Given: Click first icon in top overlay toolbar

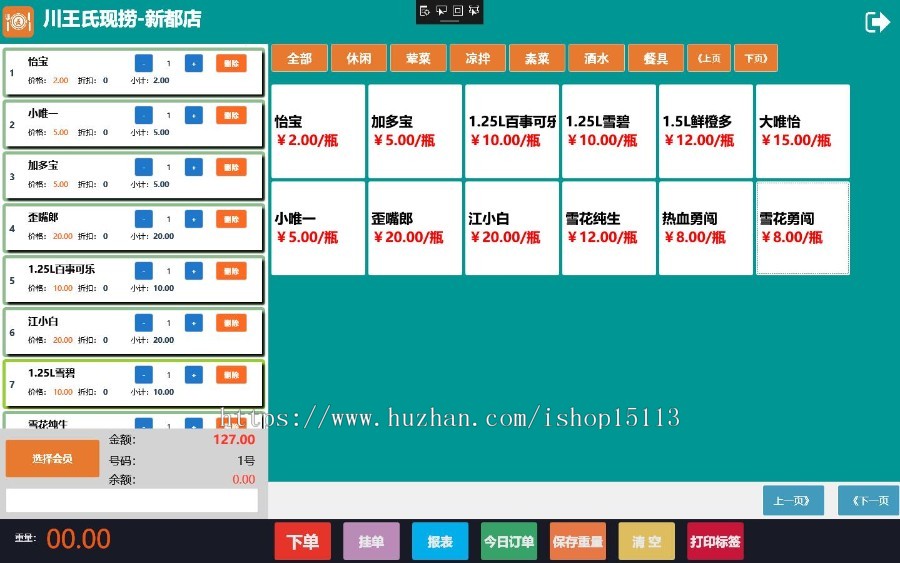Looking at the screenshot, I should click(x=425, y=10).
